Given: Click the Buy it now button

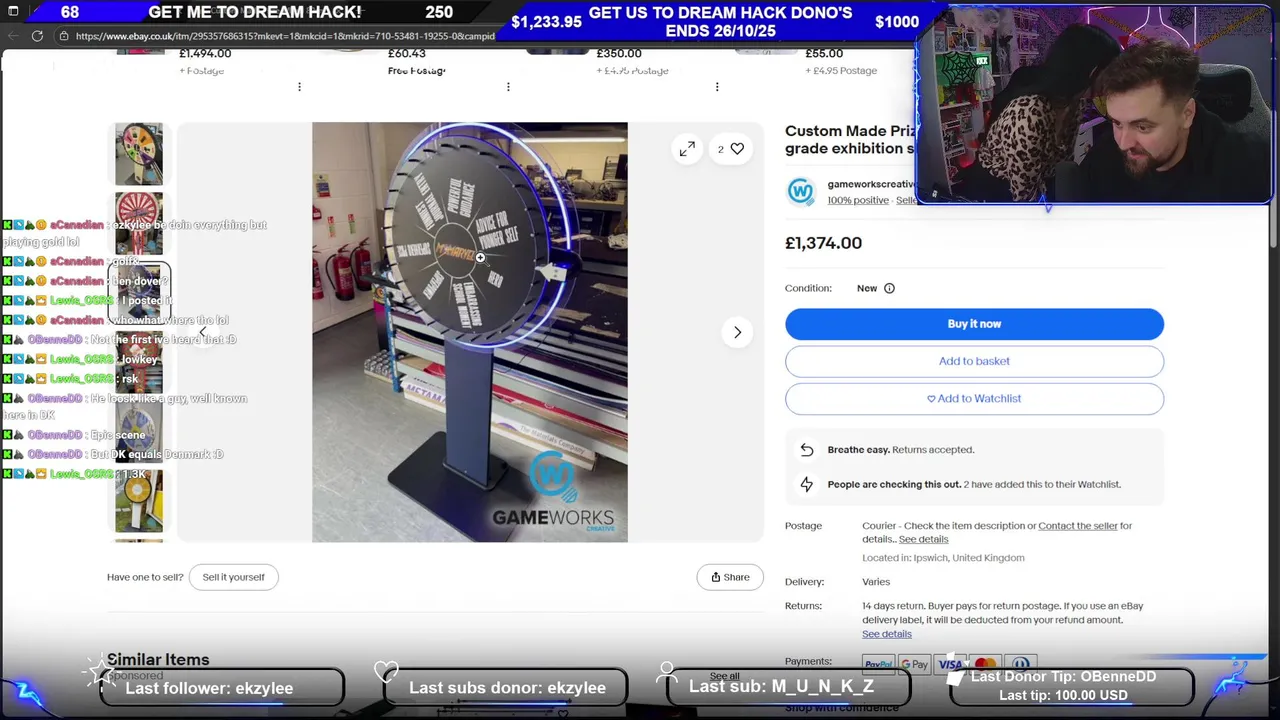Looking at the screenshot, I should (x=974, y=324).
